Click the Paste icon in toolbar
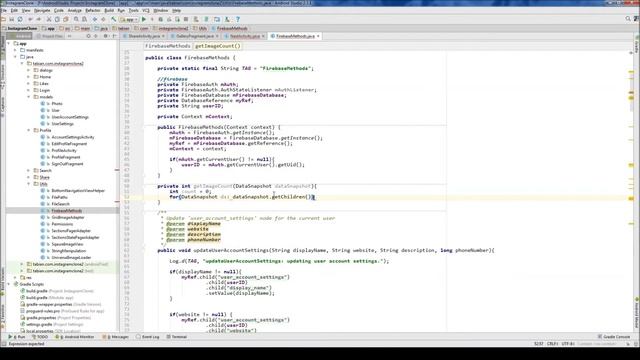640x360 pixels. [66, 19]
